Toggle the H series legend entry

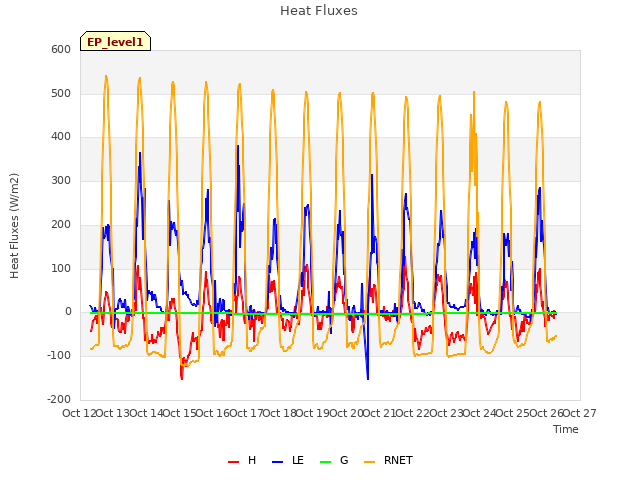tap(242, 460)
